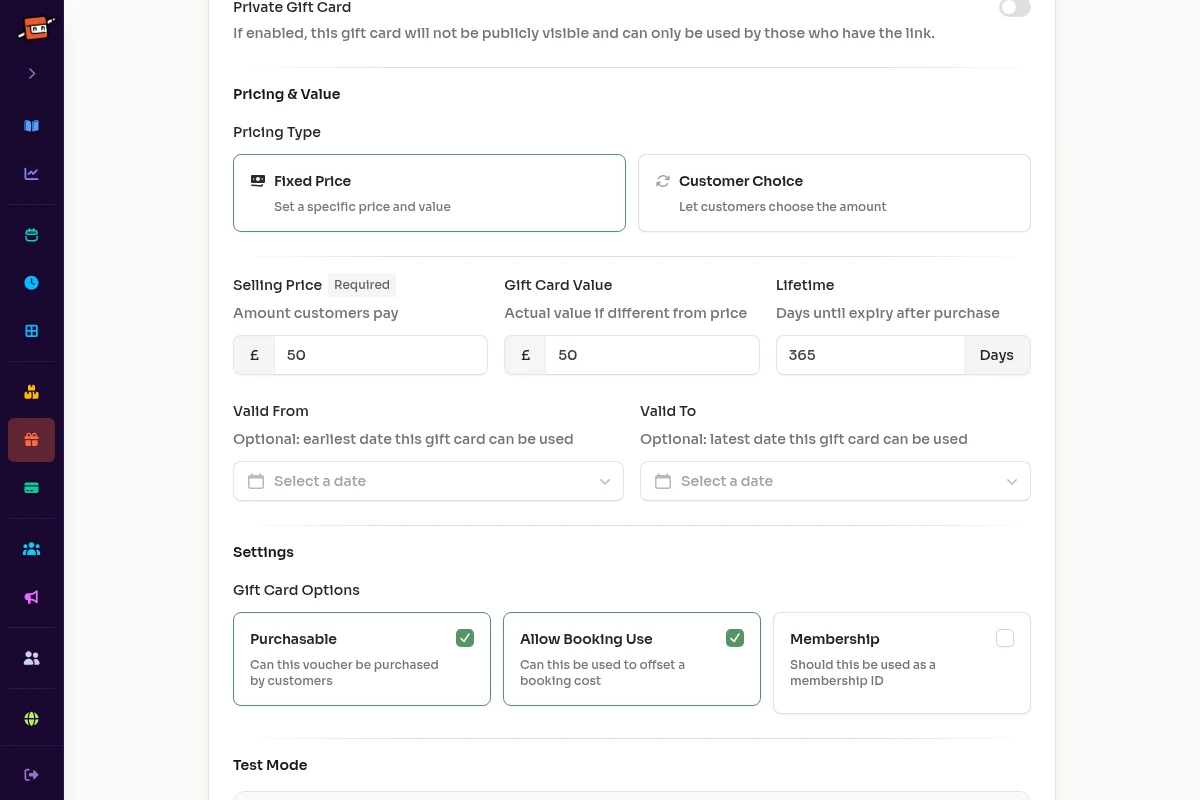Click the Gift Card Value input field

(x=652, y=355)
